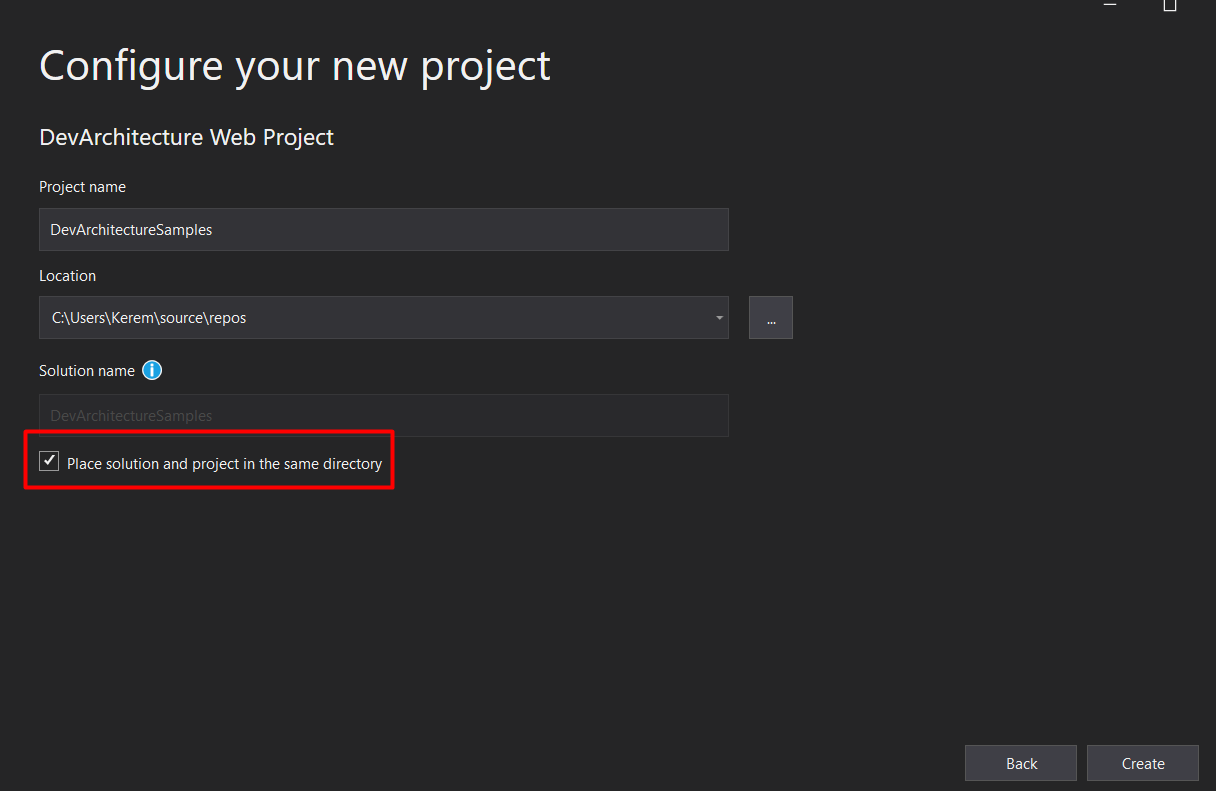Untick the same directory checkbox box
The height and width of the screenshot is (791, 1216).
coord(49,461)
